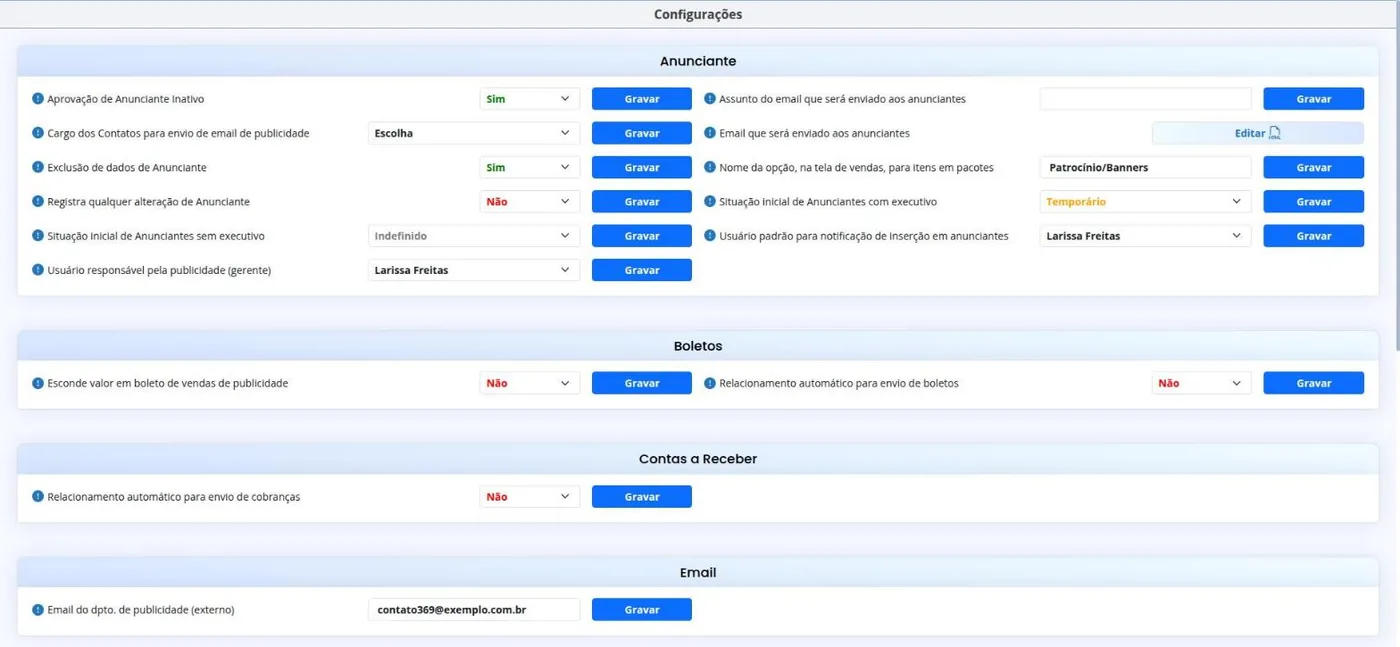Click Gravar for Nome da opção em pacotes
1400x647 pixels.
[x=1314, y=167]
